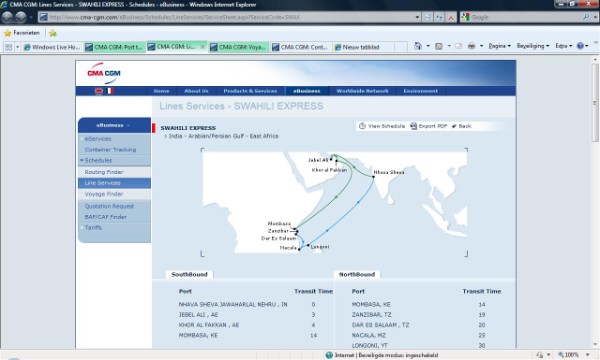Click MOMBASA, KE in NorthBound list
This screenshot has height=360, width=600.
(x=371, y=305)
